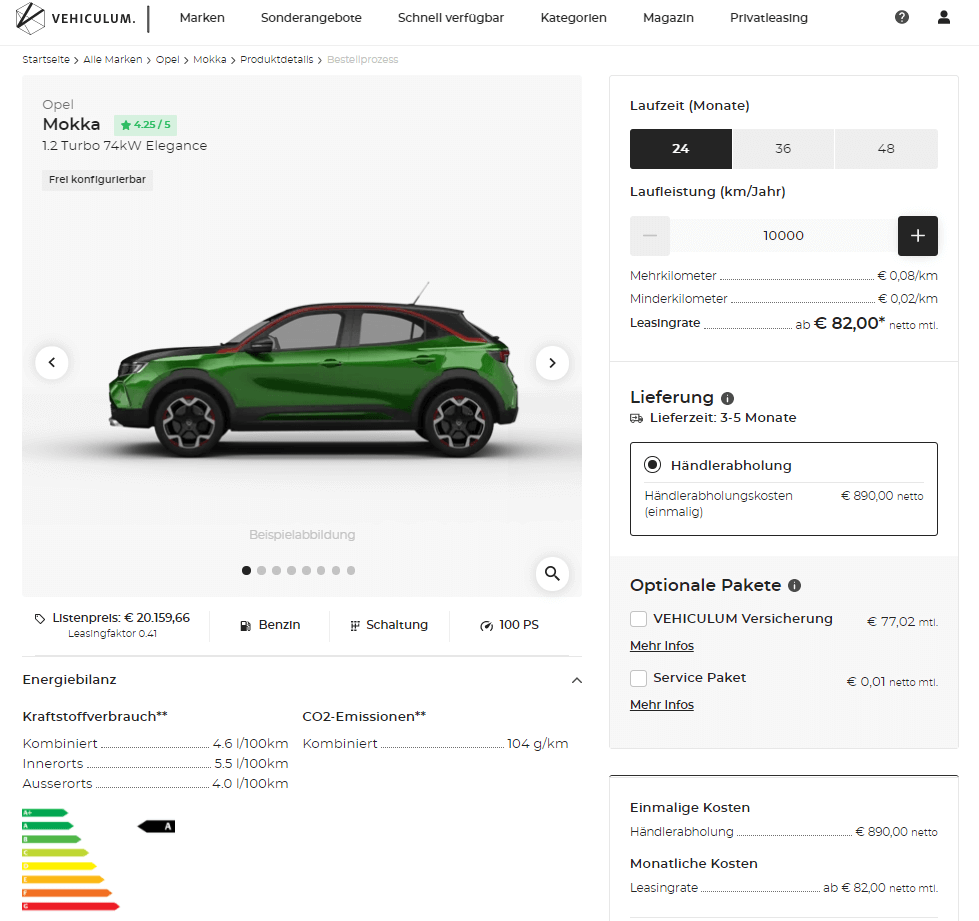Image resolution: width=979 pixels, height=921 pixels.
Task: Click the Lieferzeit: 3-5 Monate text
Action: 723,418
